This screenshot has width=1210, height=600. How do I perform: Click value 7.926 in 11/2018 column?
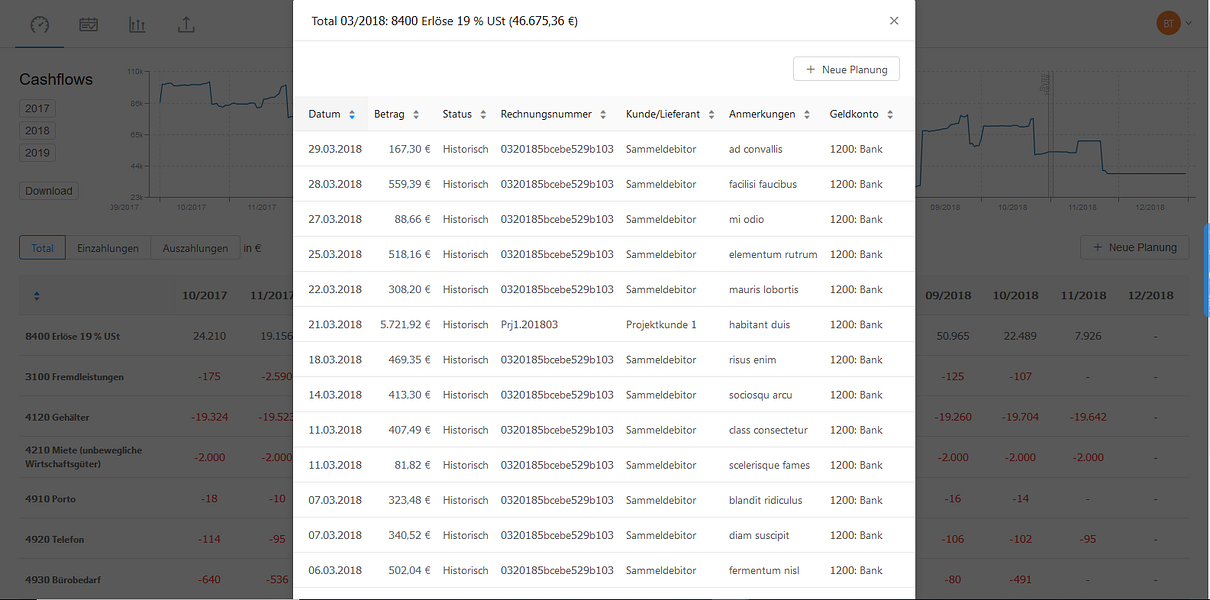pyautogui.click(x=1088, y=337)
